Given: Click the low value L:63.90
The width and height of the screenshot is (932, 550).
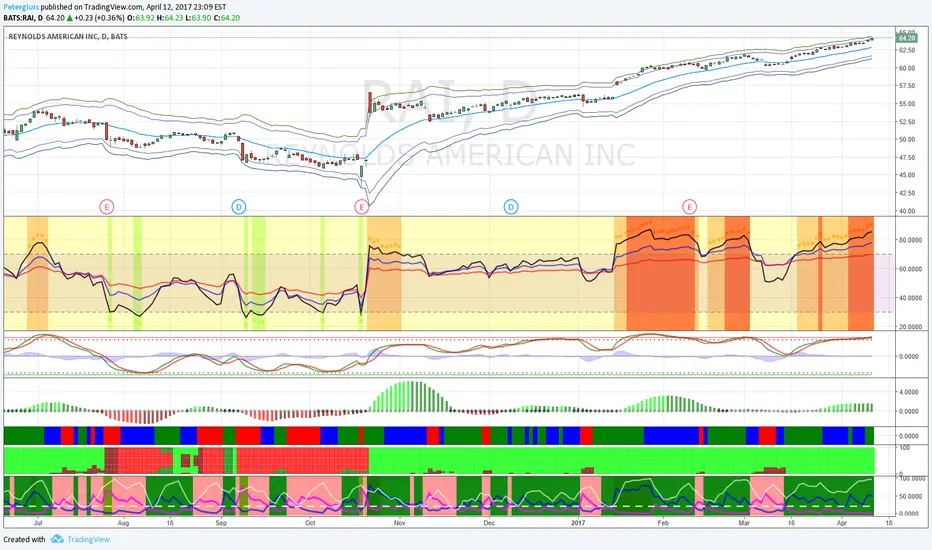Looking at the screenshot, I should [199, 18].
